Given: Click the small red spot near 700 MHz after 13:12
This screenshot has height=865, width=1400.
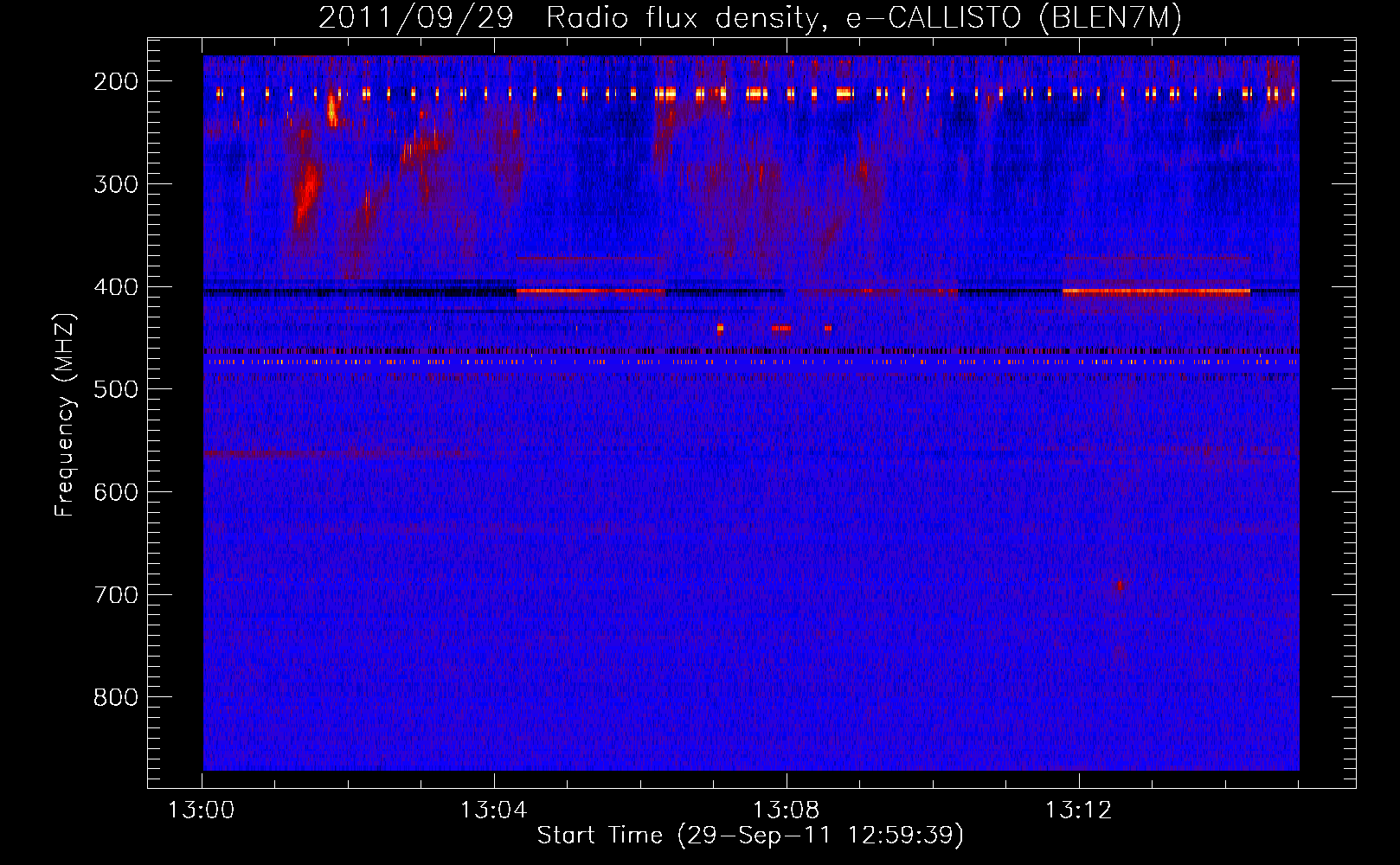Looking at the screenshot, I should (1119, 586).
